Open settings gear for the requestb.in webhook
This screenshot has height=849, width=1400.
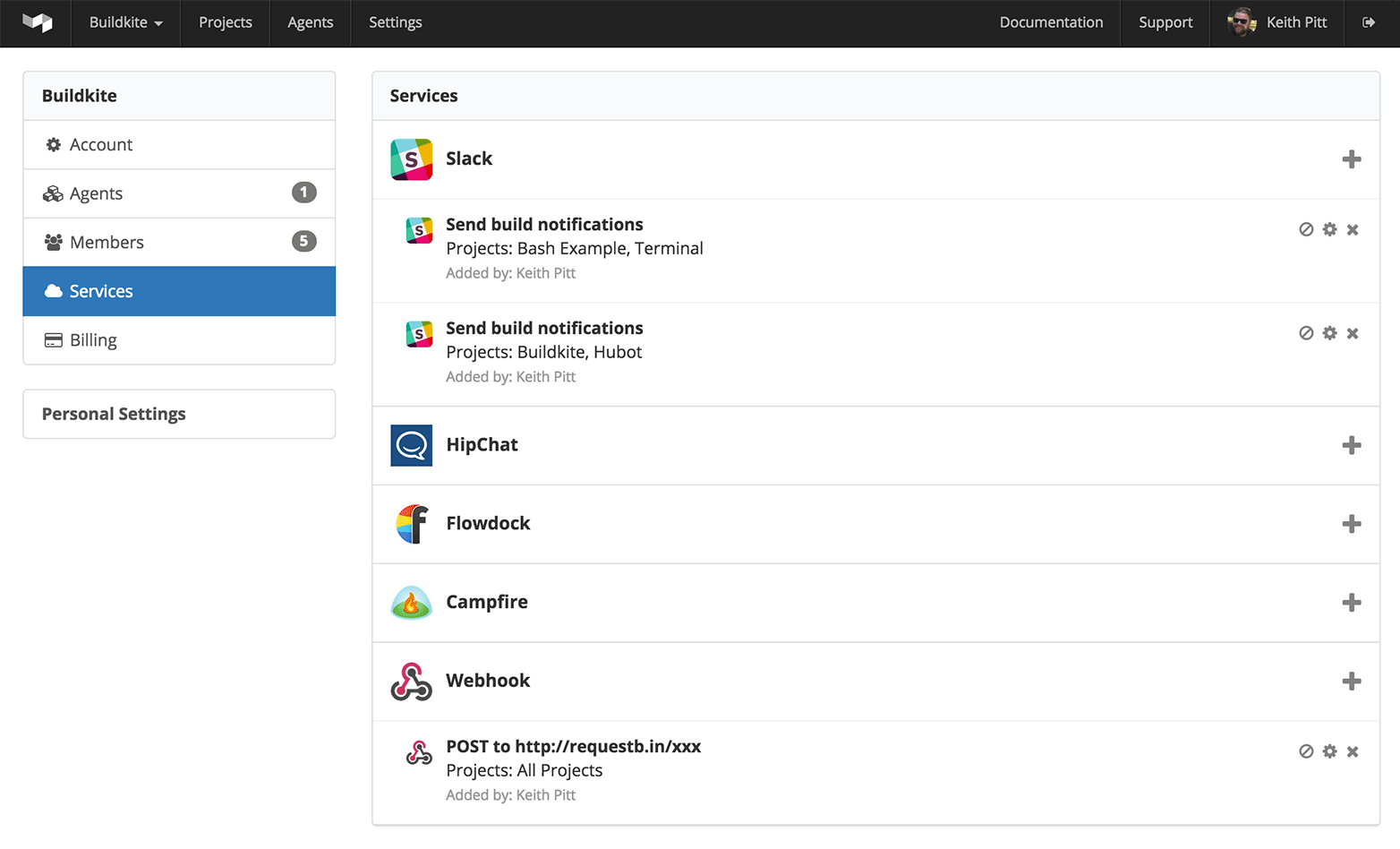tap(1329, 751)
